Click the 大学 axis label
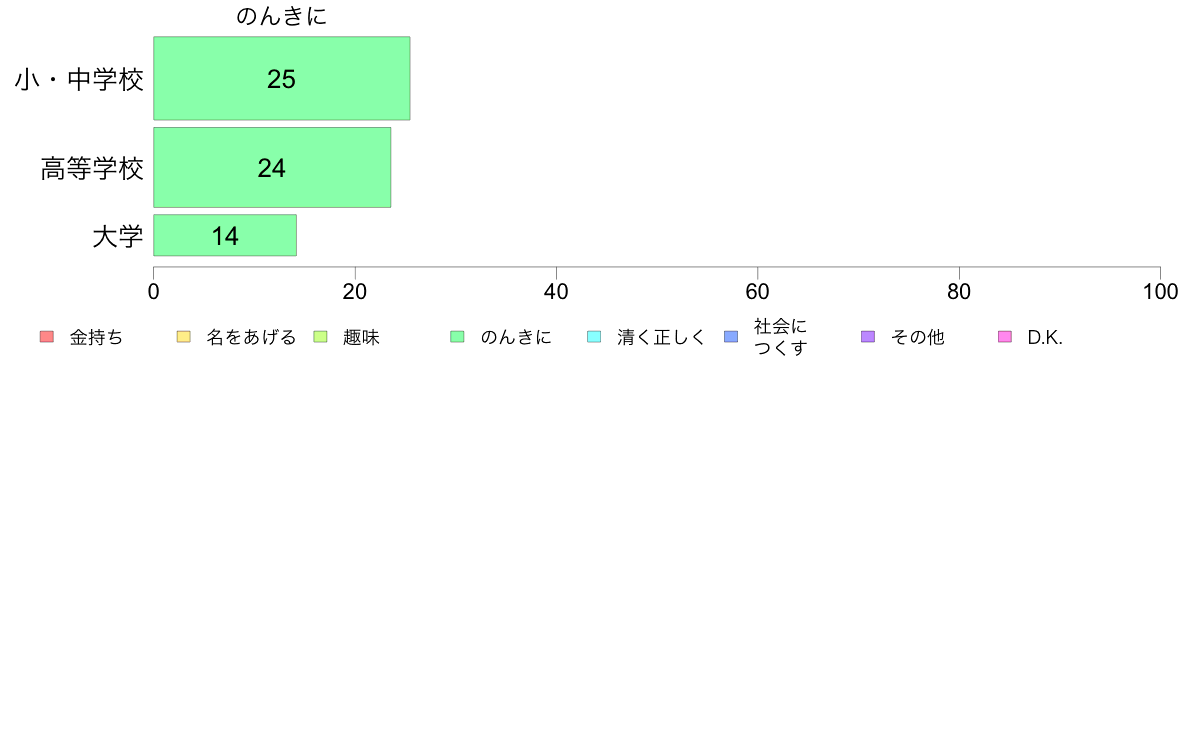This screenshot has height=736, width=1188. coord(117,236)
